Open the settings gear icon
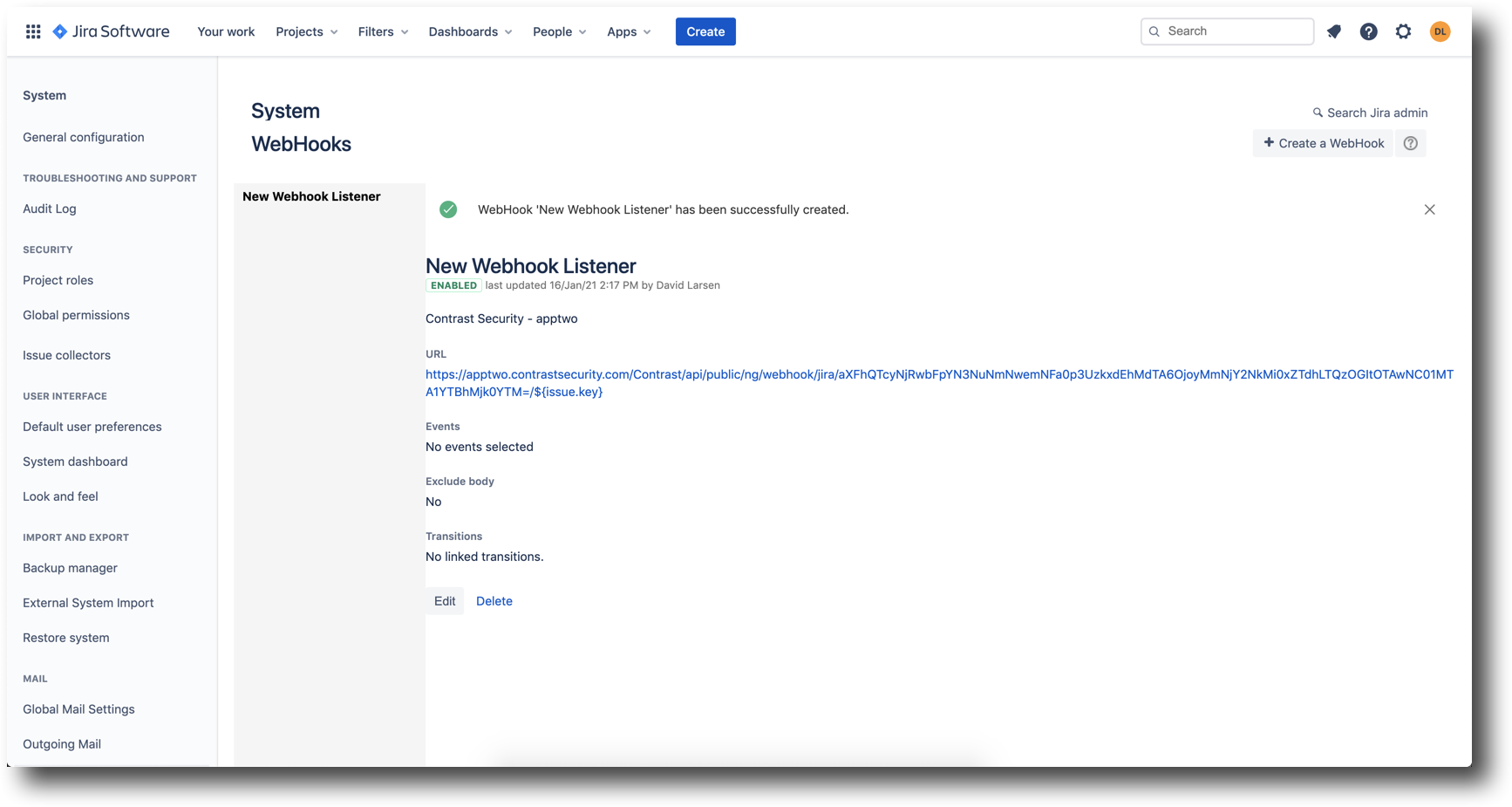The height and width of the screenshot is (807, 1512). coord(1403,31)
